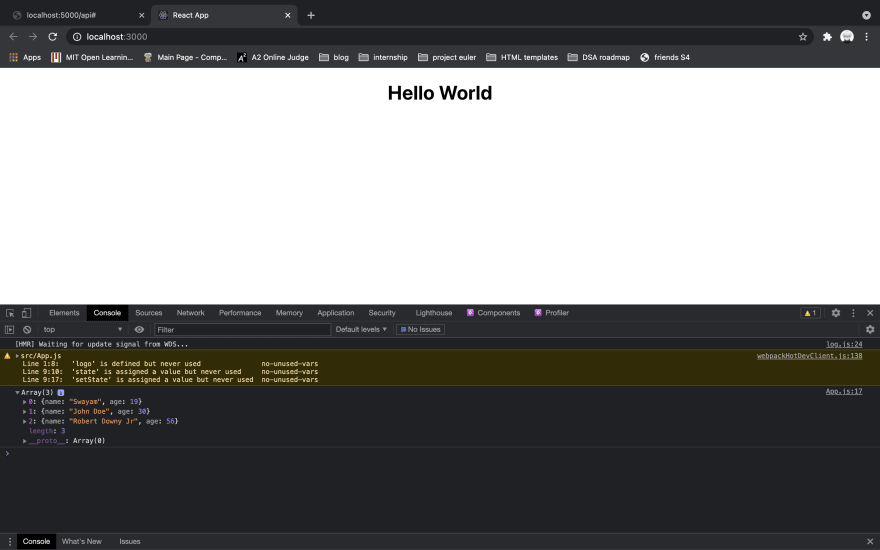Image resolution: width=880 pixels, height=550 pixels.
Task: Open the tab search dropdown in Chrome
Action: (867, 15)
